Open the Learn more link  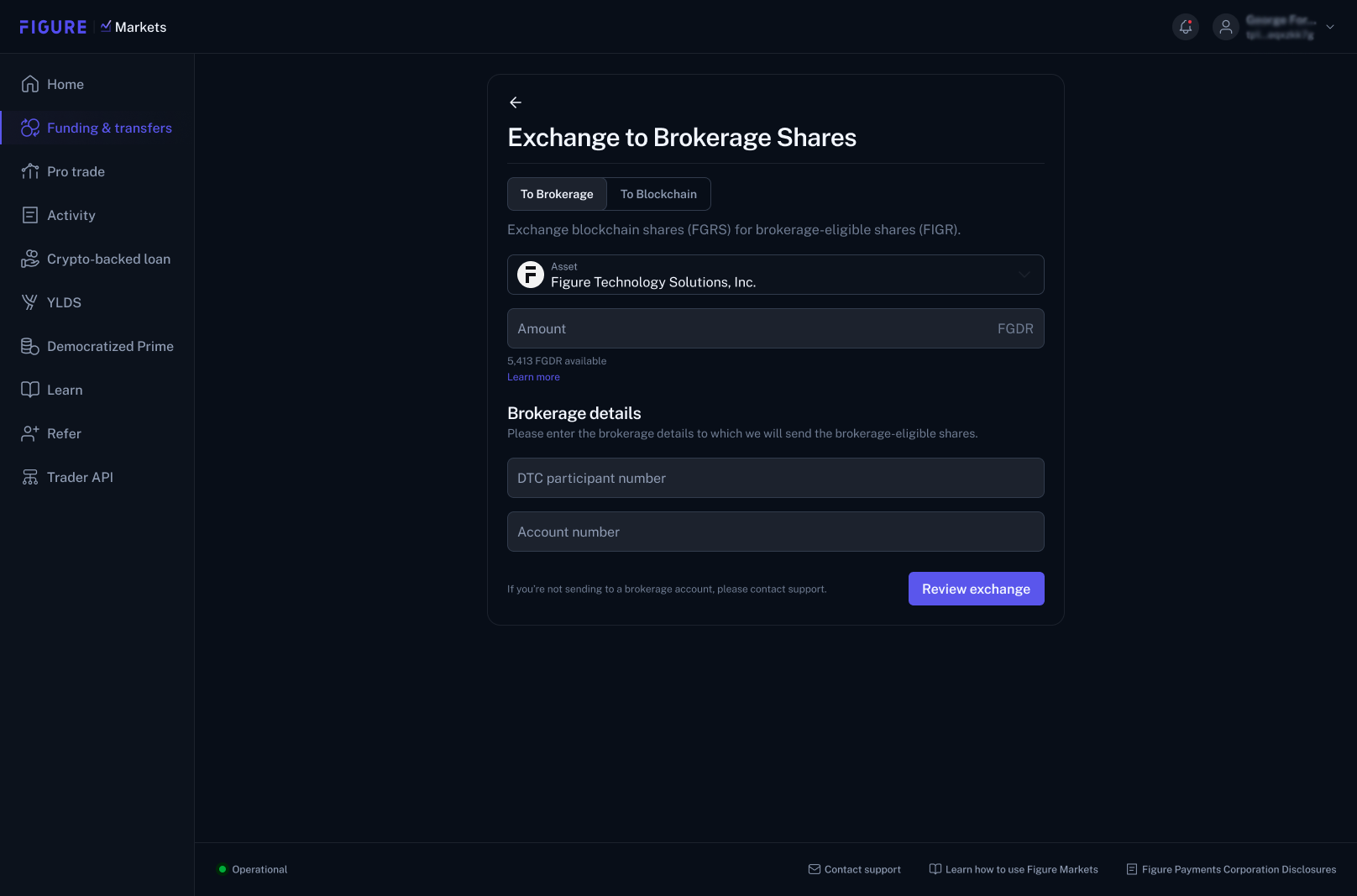point(533,377)
